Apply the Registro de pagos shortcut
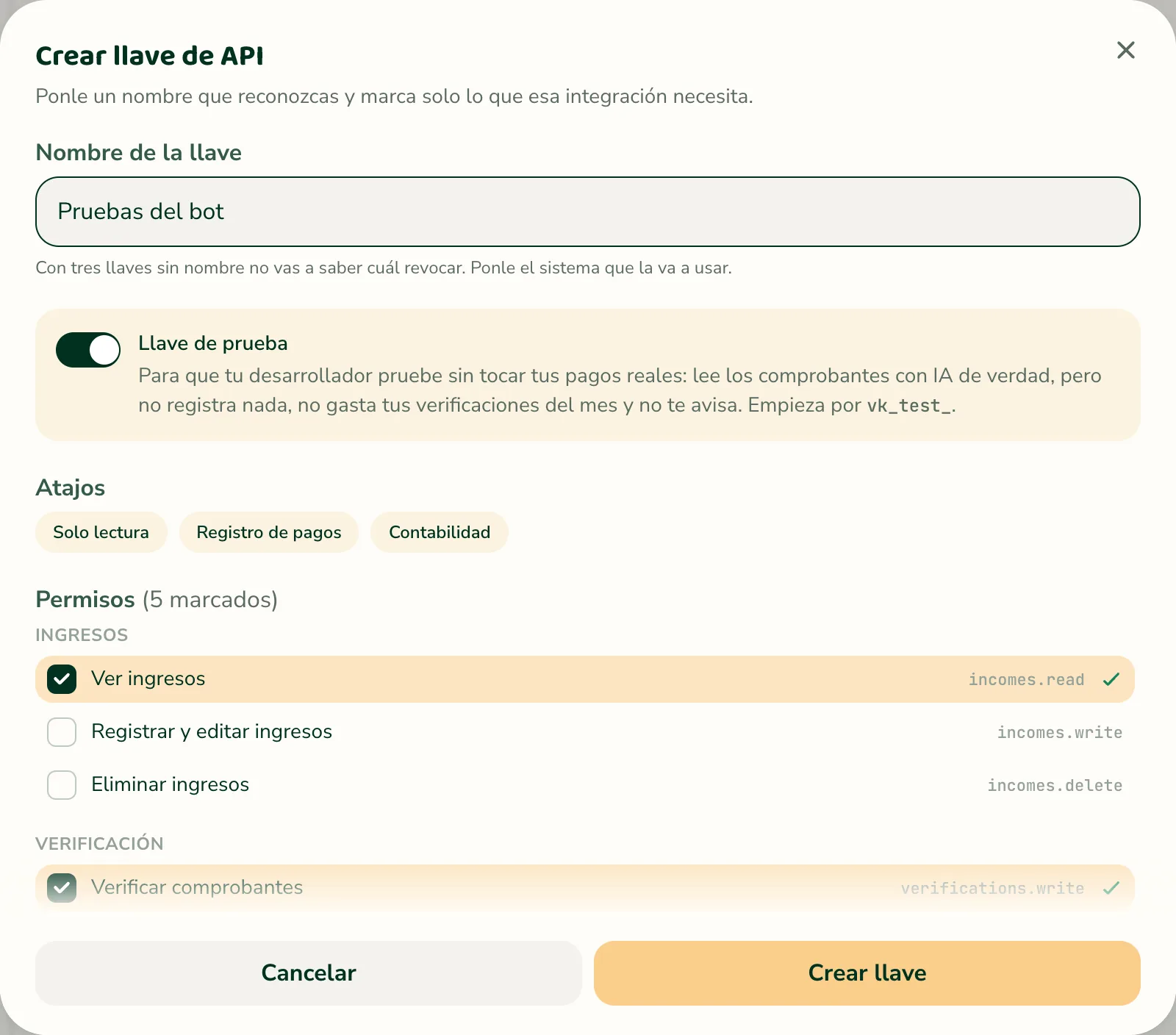1176x1035 pixels. pos(269,532)
